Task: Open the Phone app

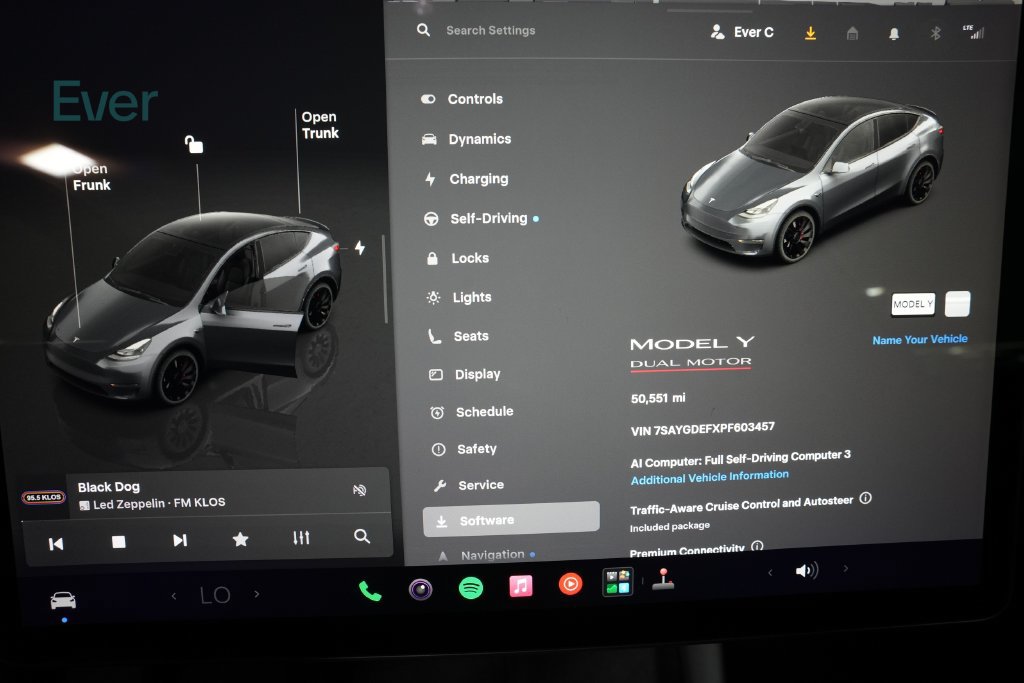Action: tap(370, 591)
